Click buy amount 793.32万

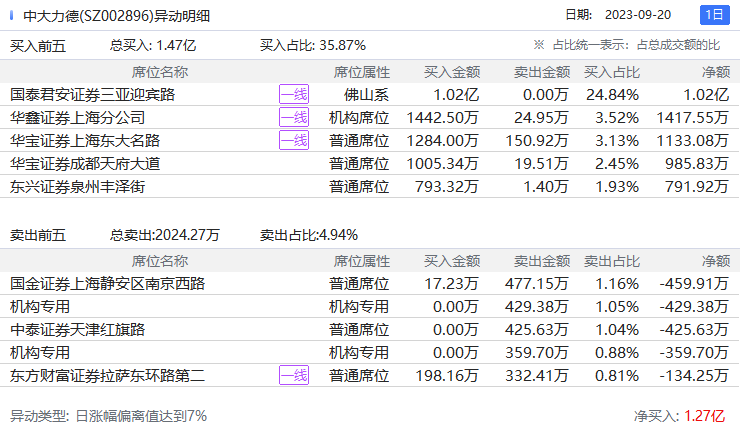point(446,187)
